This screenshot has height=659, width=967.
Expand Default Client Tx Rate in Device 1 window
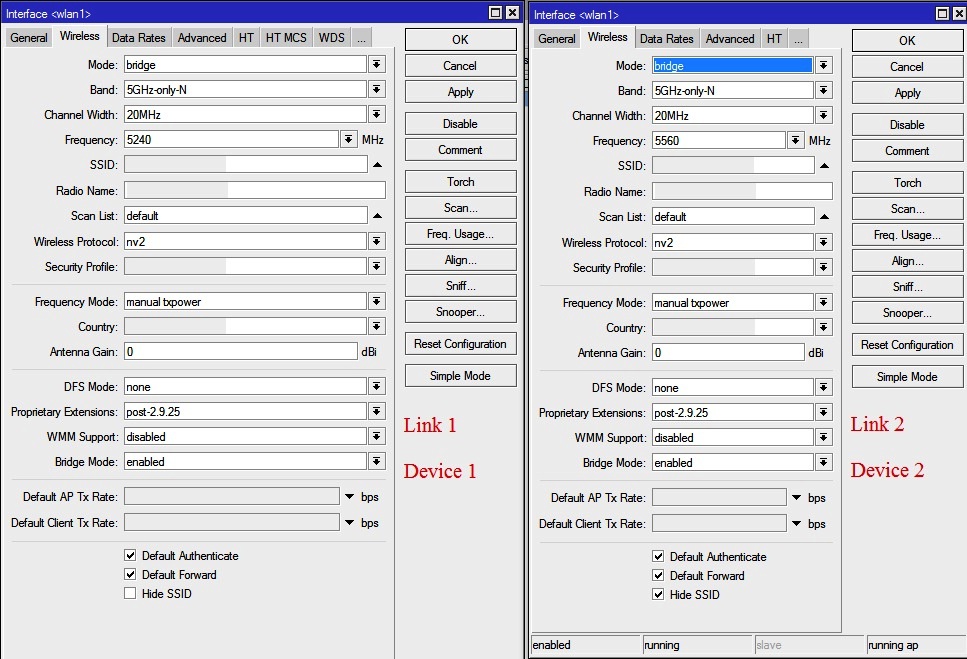349,523
